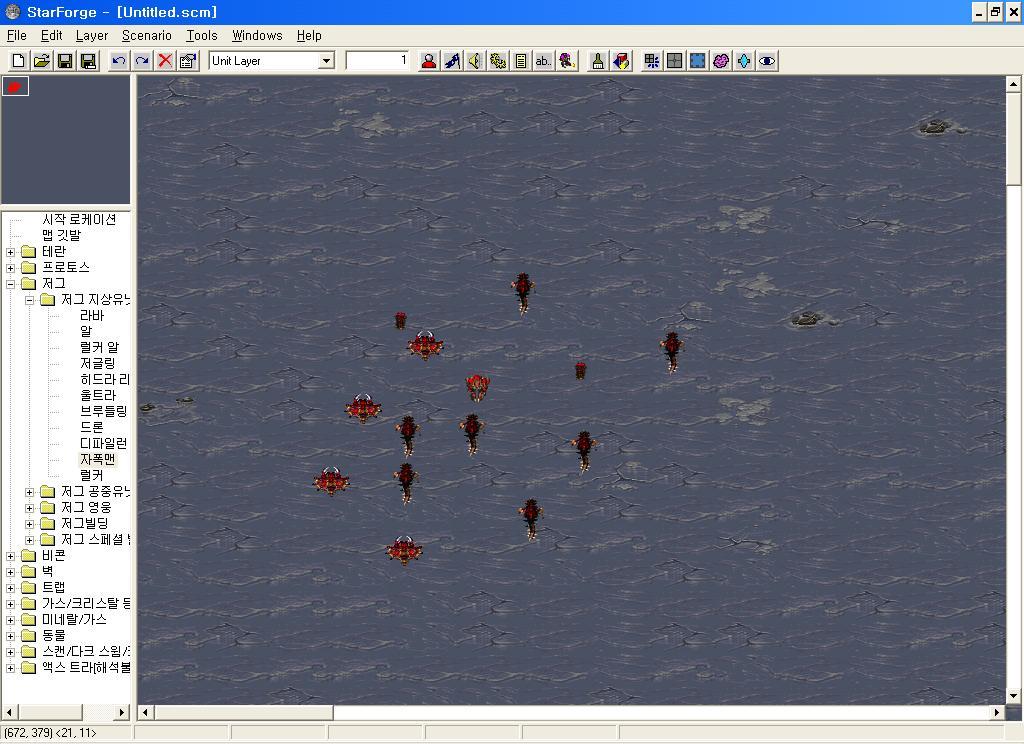This screenshot has width=1024, height=744.
Task: Open the Edit menu
Action: [52, 35]
